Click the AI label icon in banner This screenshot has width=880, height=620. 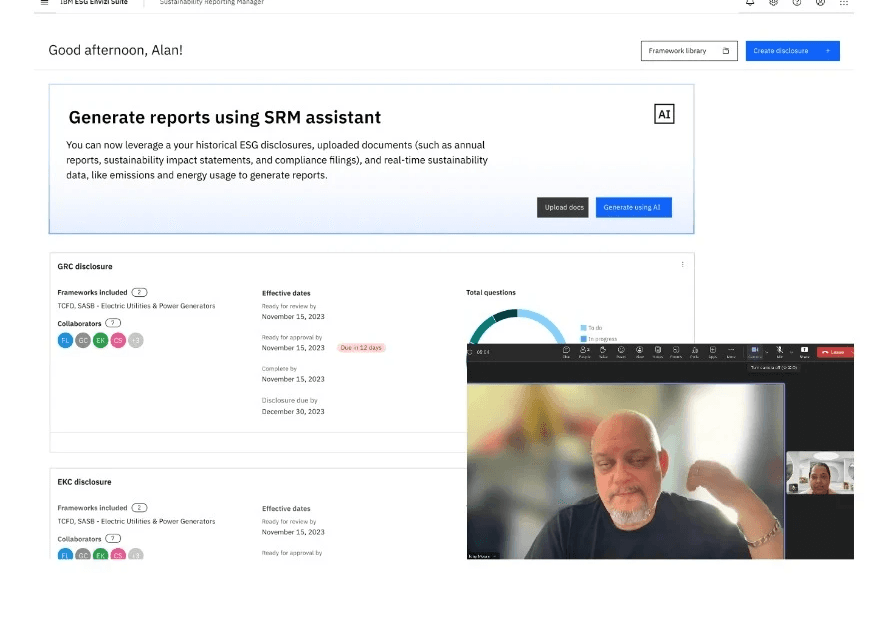(664, 114)
